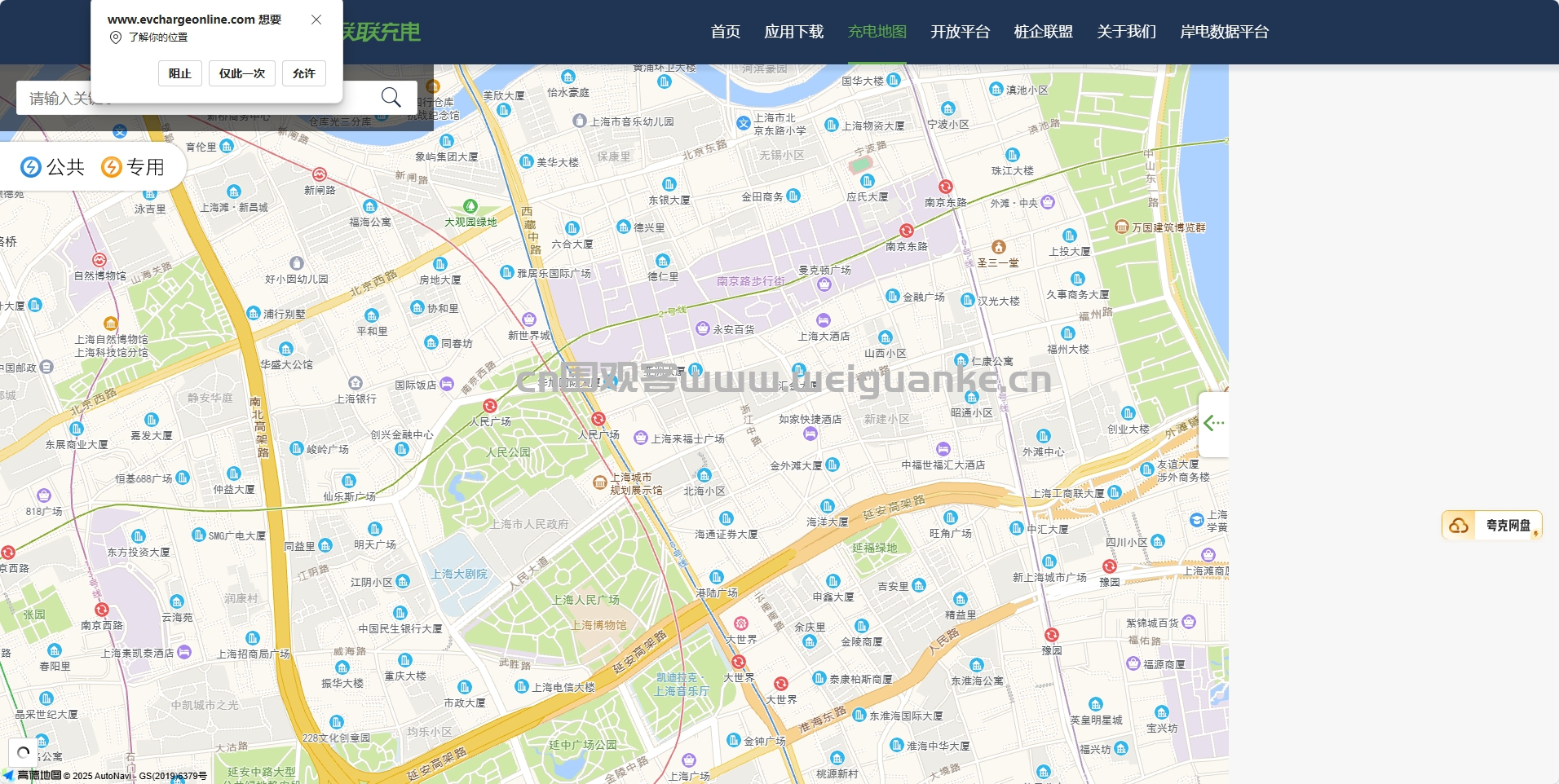
Task: Select charger marker at 金田商务
Action: (x=793, y=196)
